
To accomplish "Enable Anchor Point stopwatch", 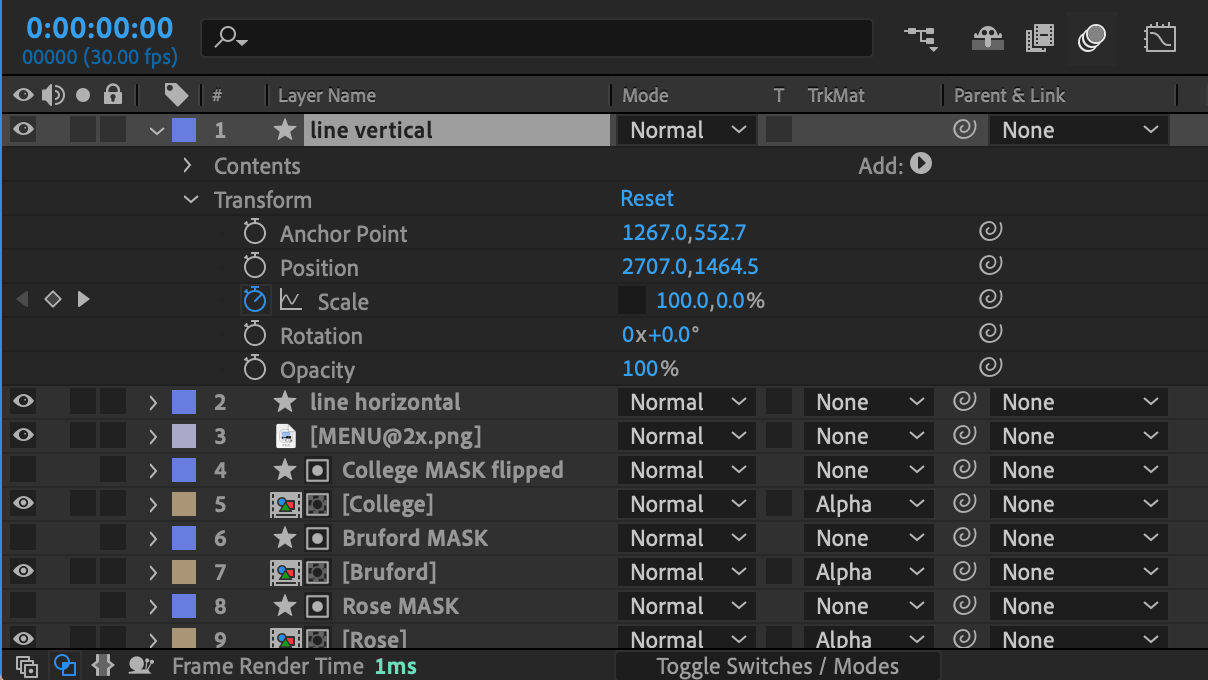I will coord(255,233).
